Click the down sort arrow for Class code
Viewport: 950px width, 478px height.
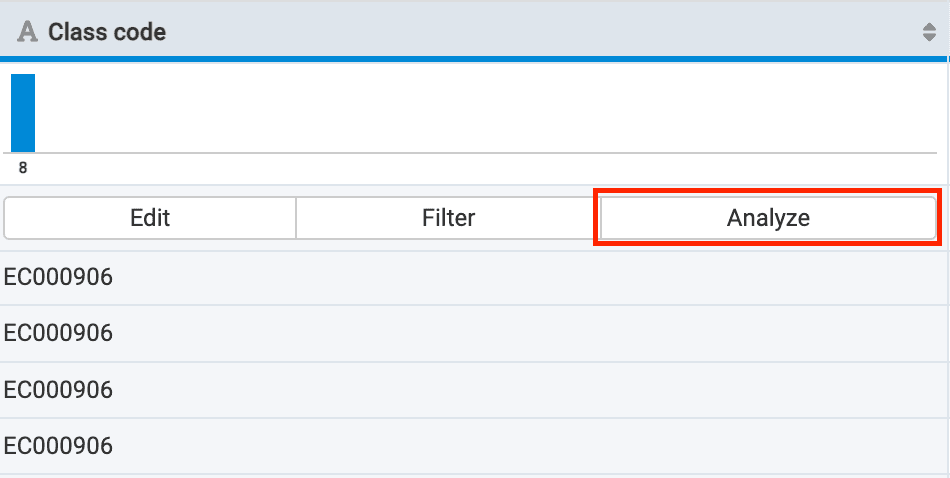929,38
